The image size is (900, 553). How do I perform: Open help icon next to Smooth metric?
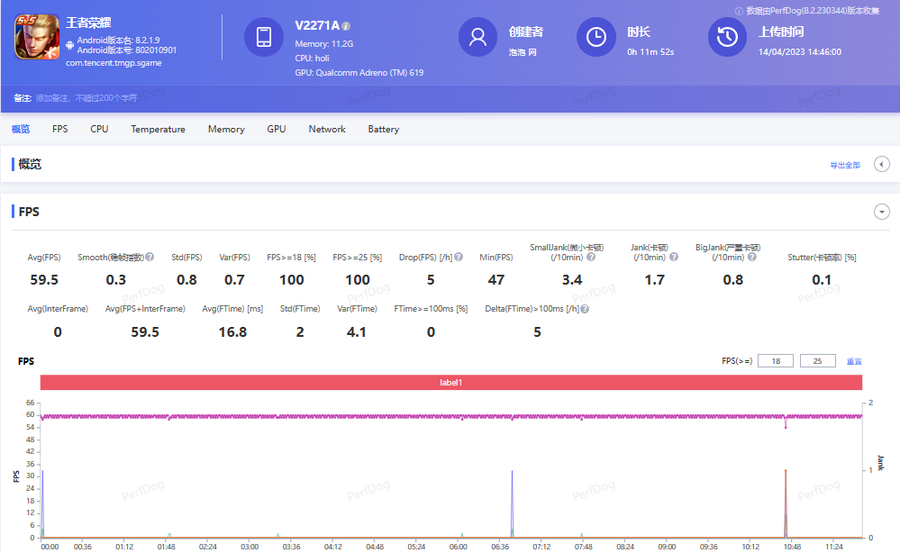click(150, 257)
